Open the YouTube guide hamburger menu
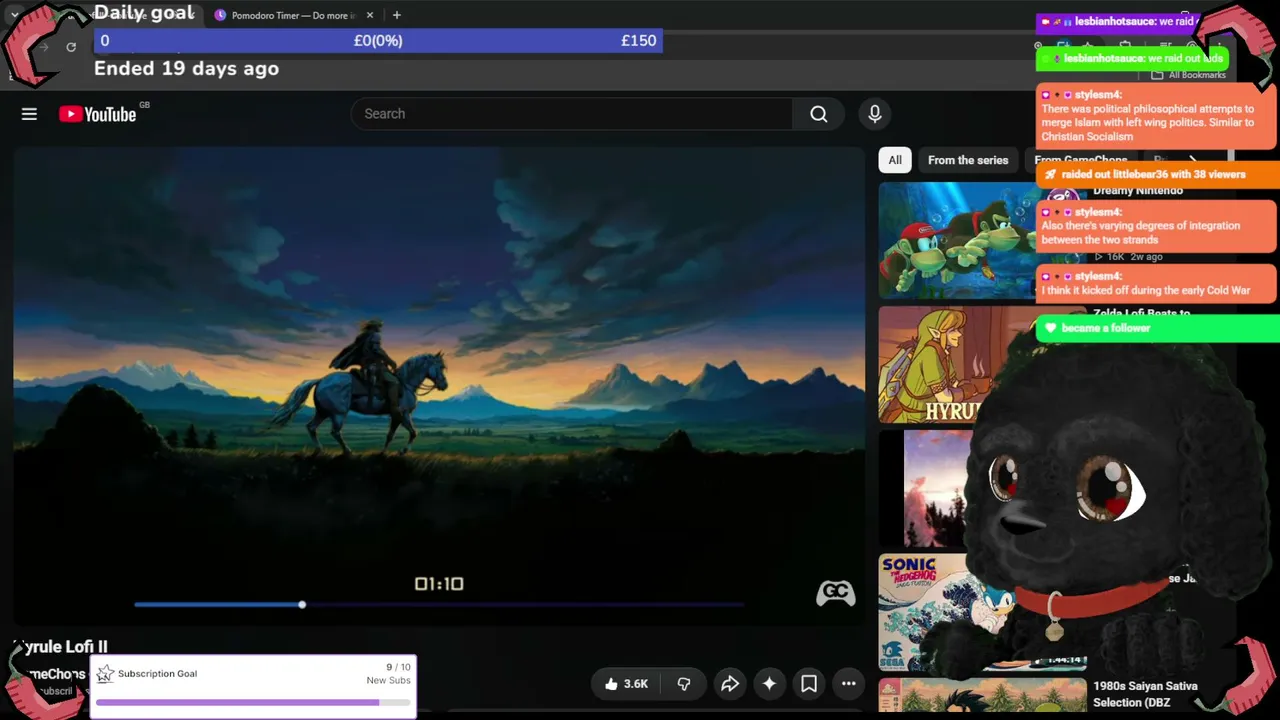Screen dimensions: 1280x720 coord(29,114)
